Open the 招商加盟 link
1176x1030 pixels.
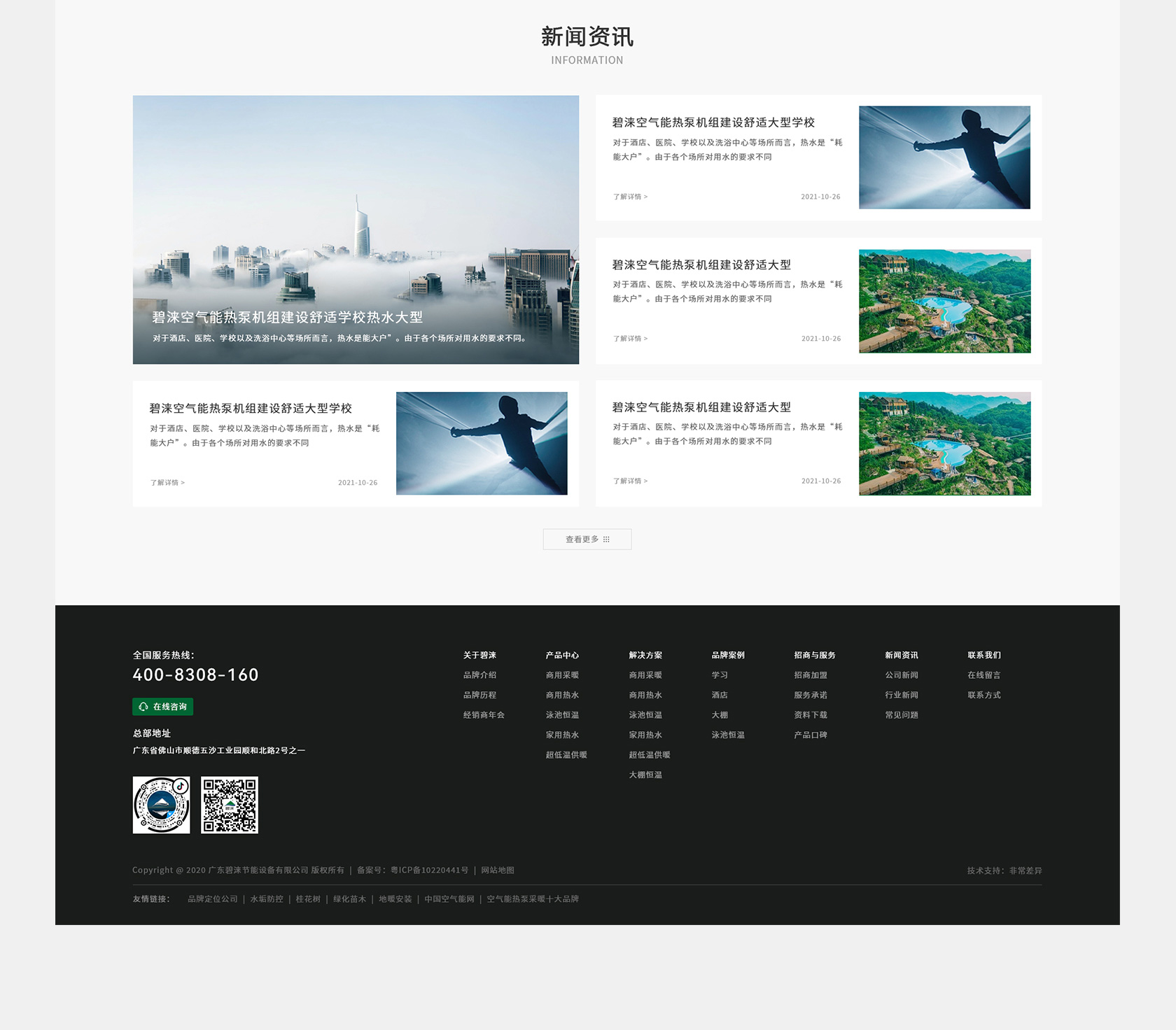point(811,675)
